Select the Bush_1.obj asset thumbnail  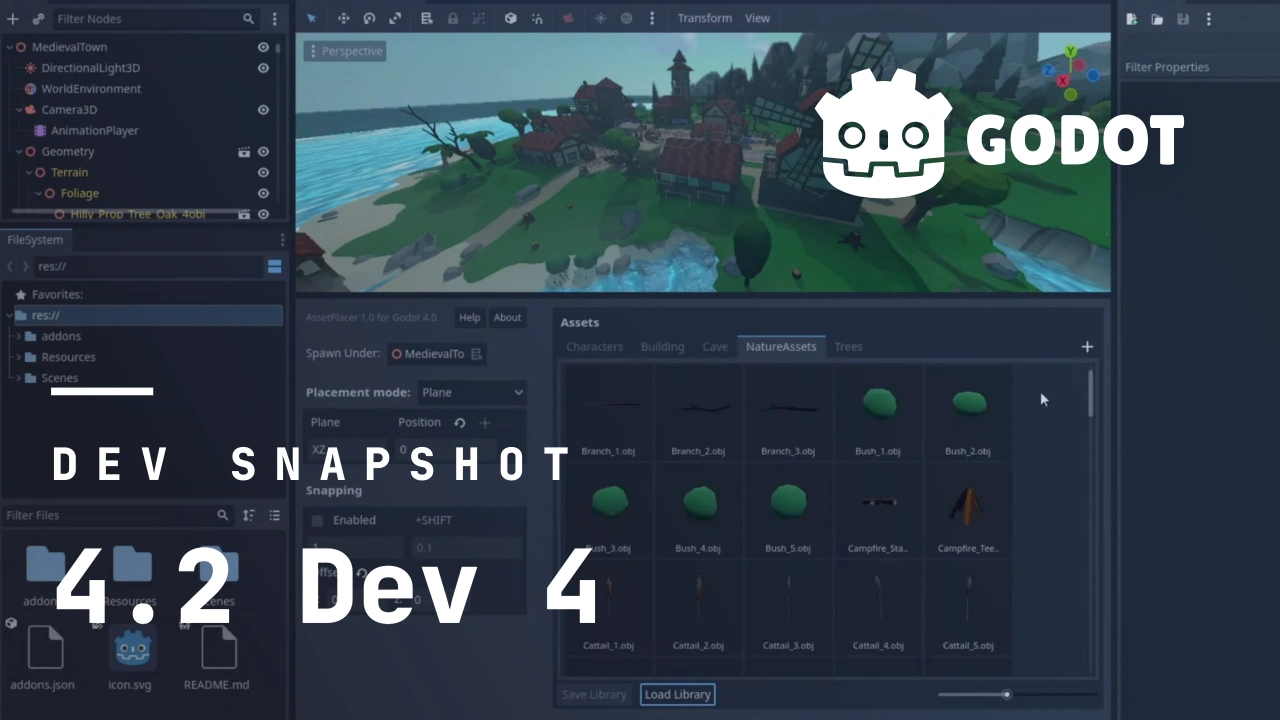(x=878, y=412)
